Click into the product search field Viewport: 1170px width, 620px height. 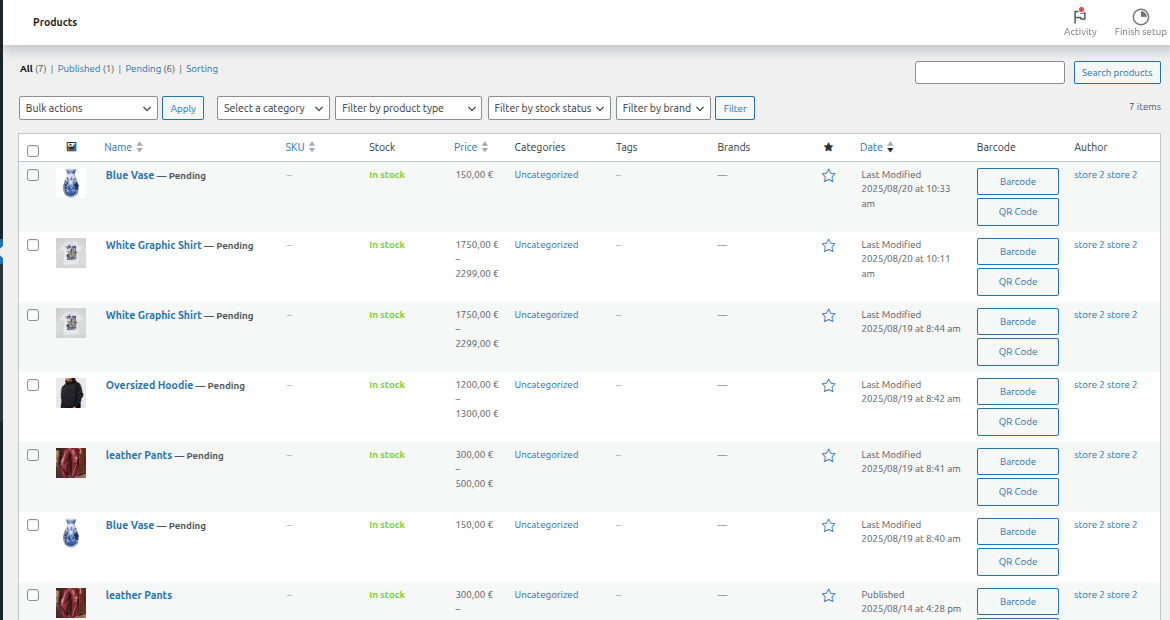pos(989,72)
